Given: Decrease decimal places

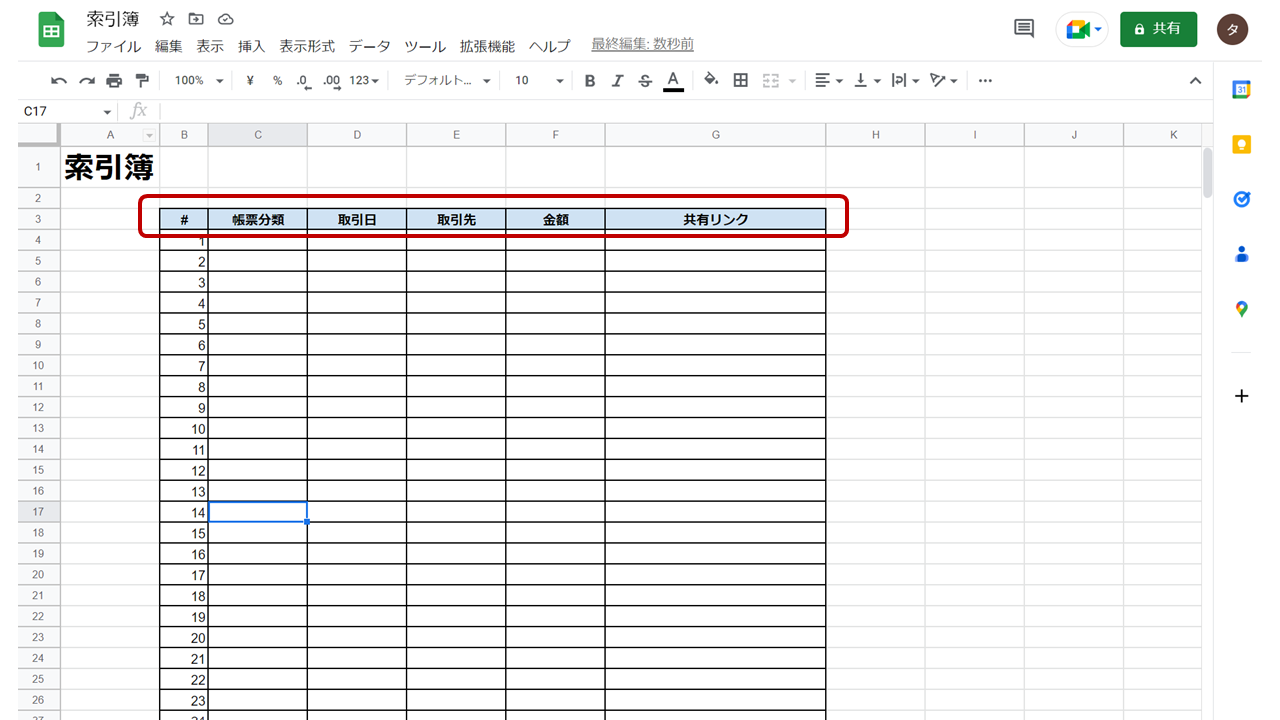Looking at the screenshot, I should point(303,81).
